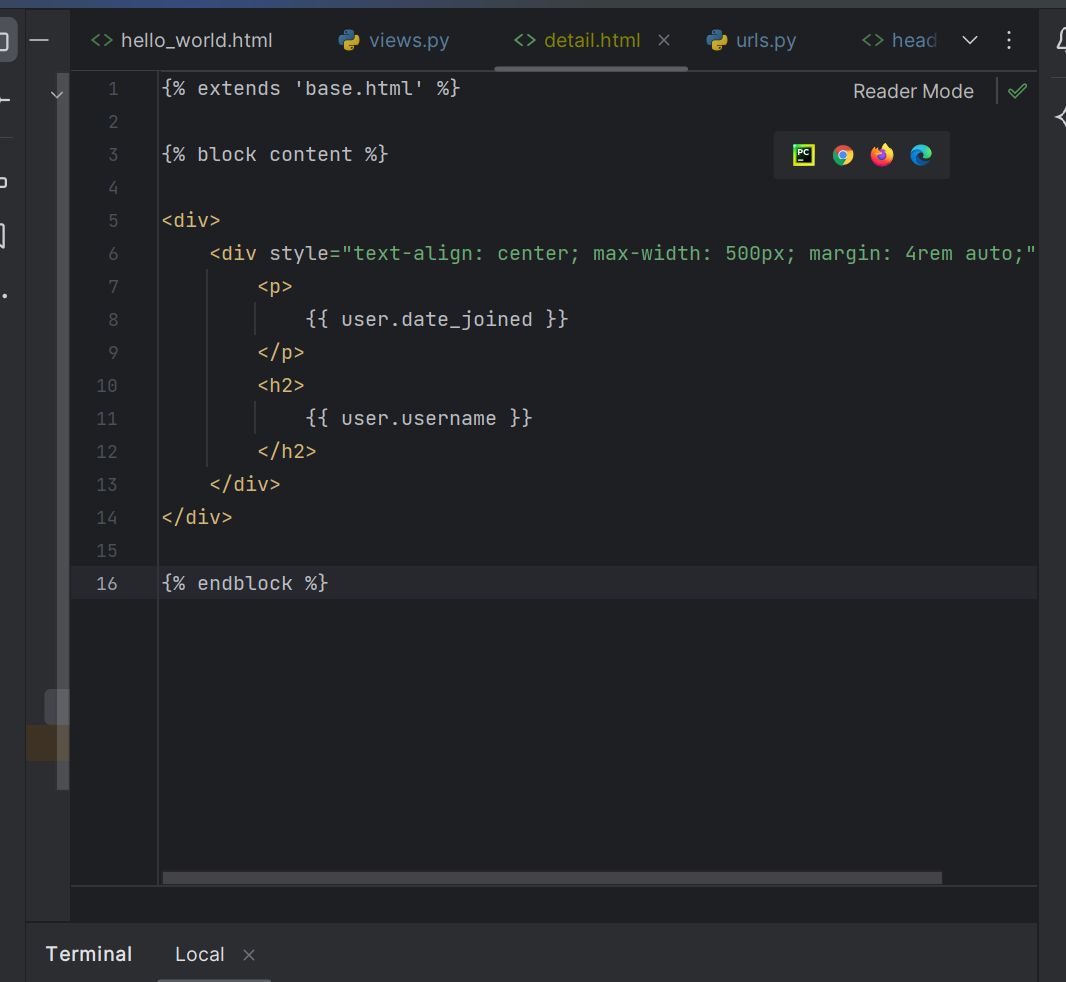Open the page in Edge

(x=921, y=156)
